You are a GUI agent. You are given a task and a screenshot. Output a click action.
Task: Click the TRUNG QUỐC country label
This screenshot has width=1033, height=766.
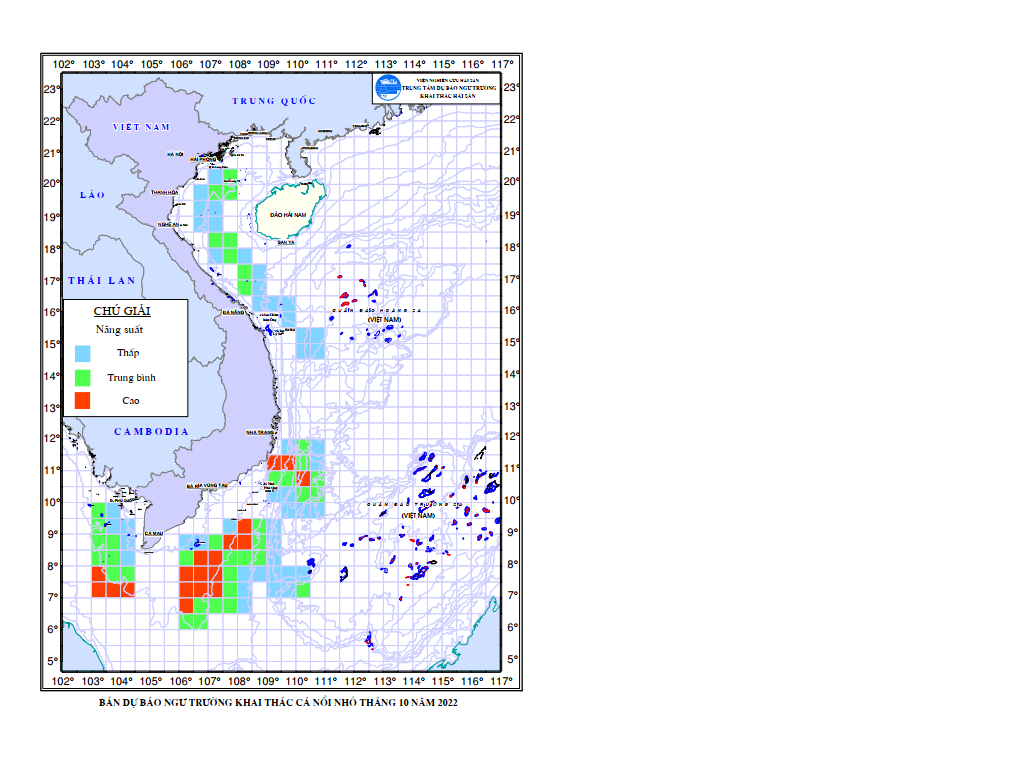click(274, 101)
